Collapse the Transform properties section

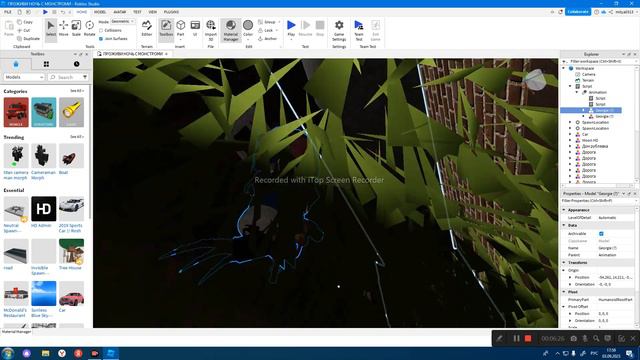(x=564, y=262)
